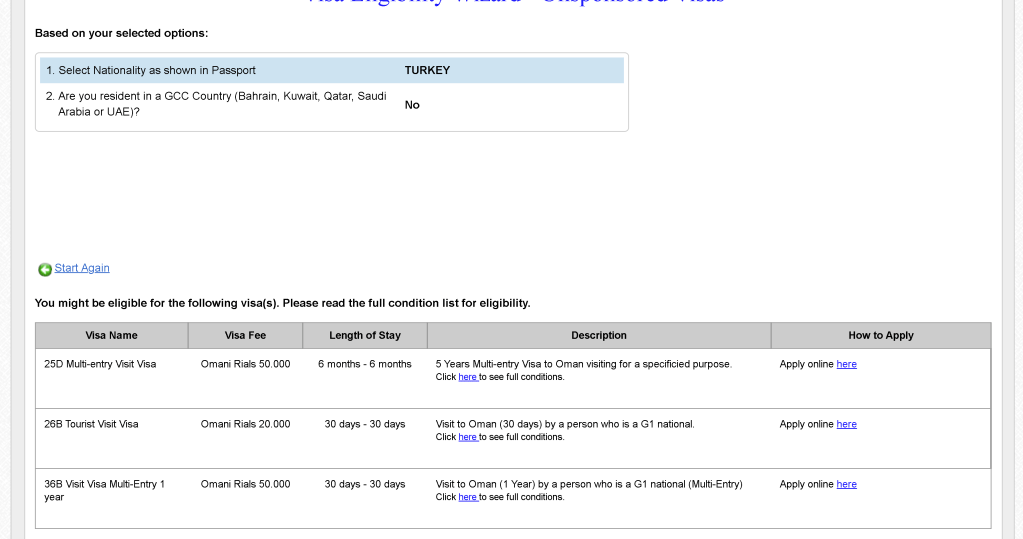The width and height of the screenshot is (1023, 539).
Task: Apply online for 36B Visit Visa Multi-Entry
Action: coord(846,484)
